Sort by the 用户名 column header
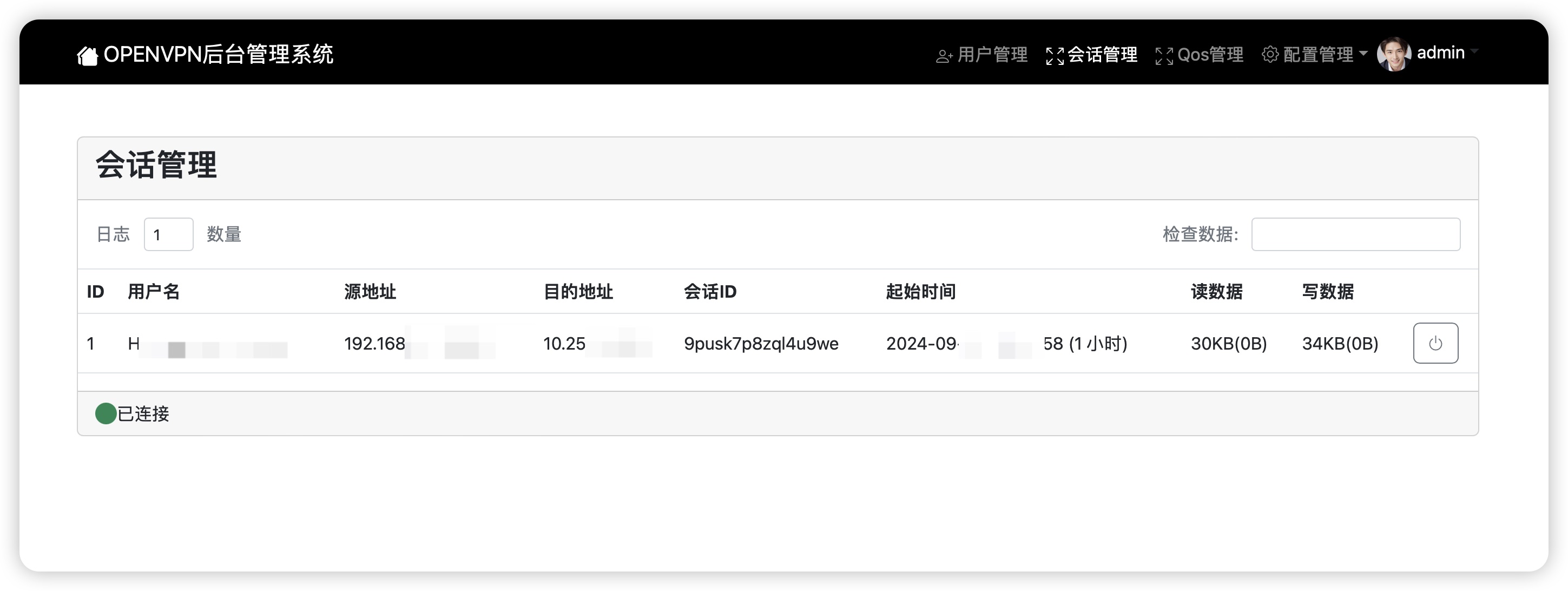The image size is (1568, 591). coord(154,292)
